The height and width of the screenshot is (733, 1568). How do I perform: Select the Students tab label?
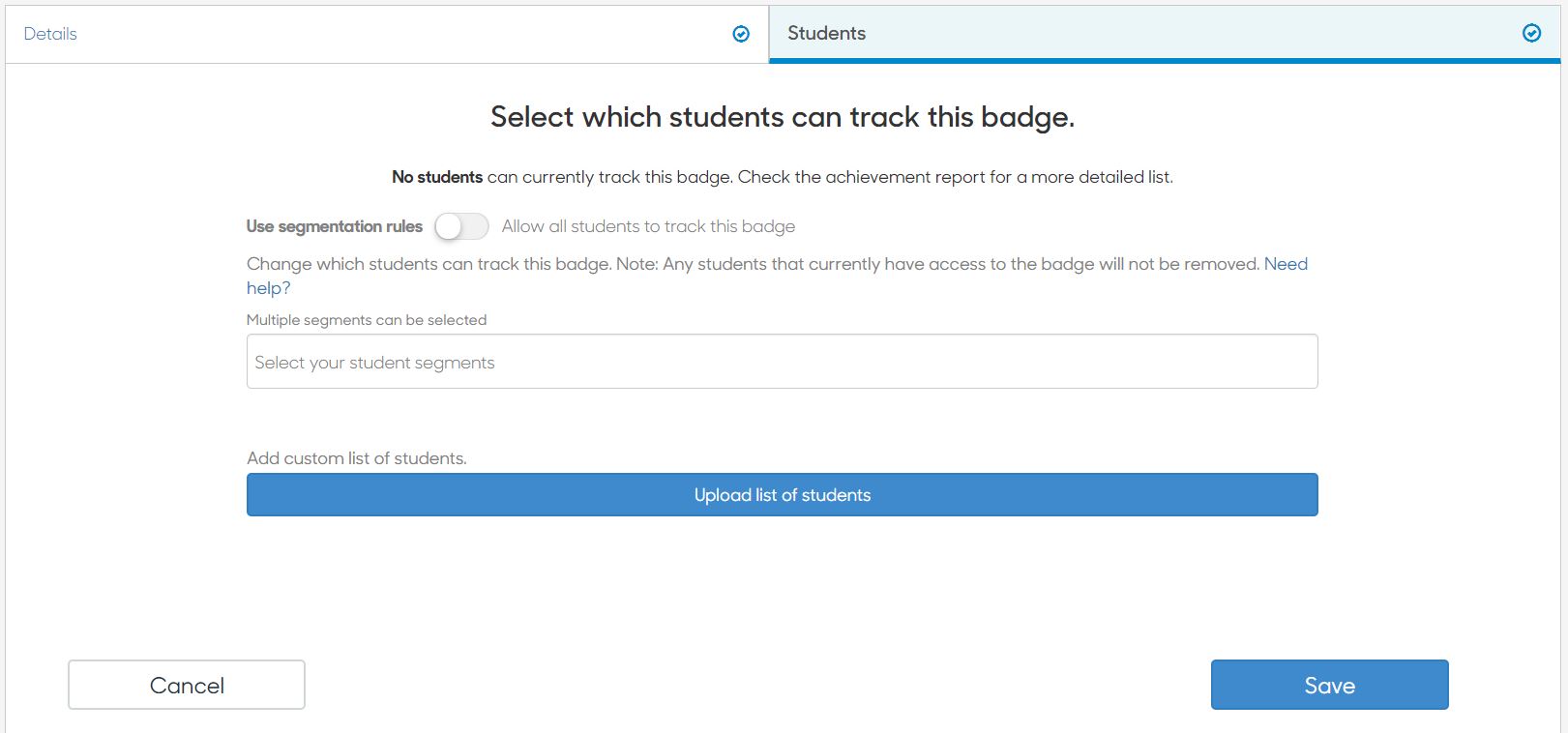click(826, 33)
